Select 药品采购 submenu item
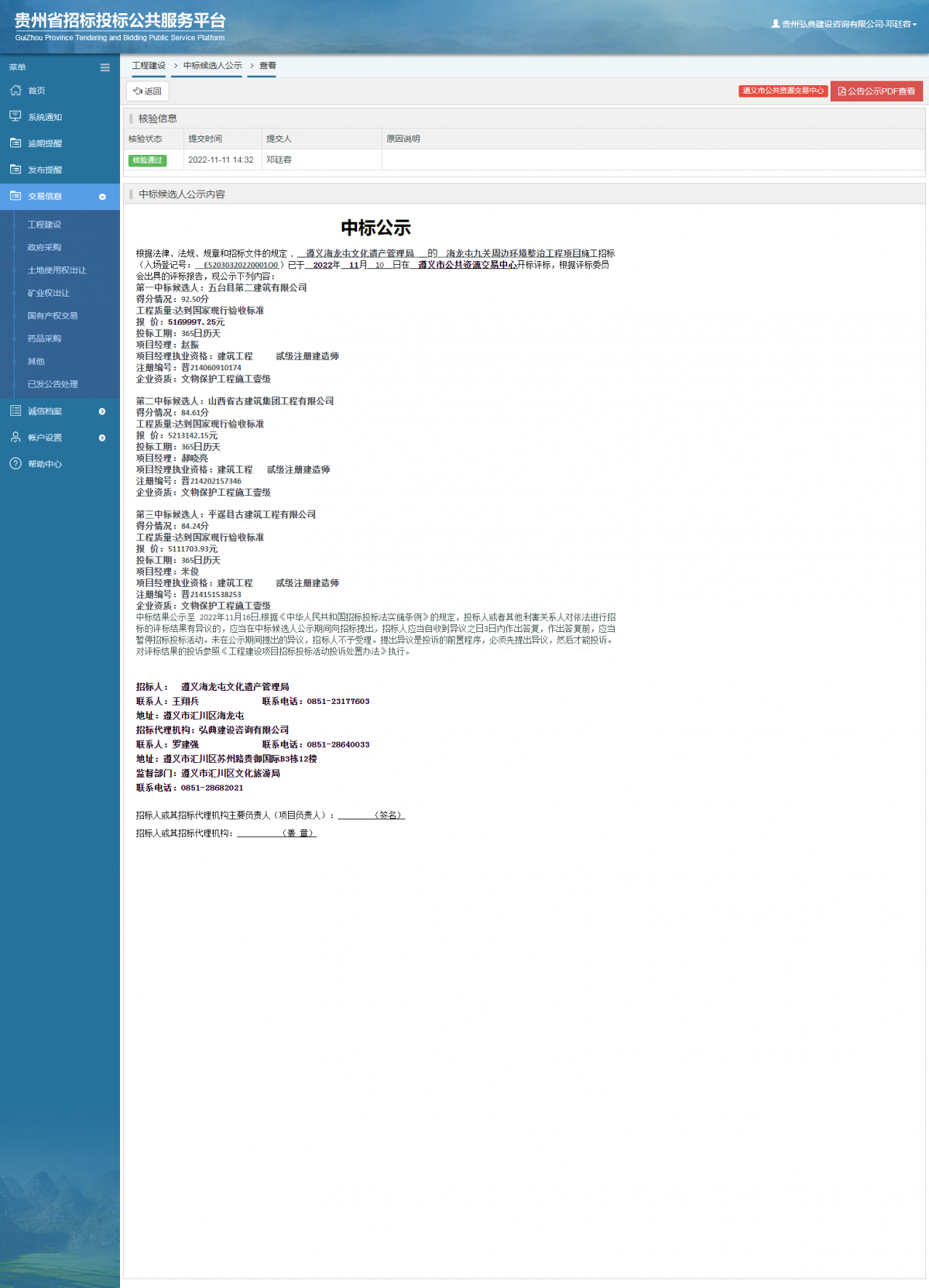Screen dimensions: 929x1288 click(x=44, y=338)
